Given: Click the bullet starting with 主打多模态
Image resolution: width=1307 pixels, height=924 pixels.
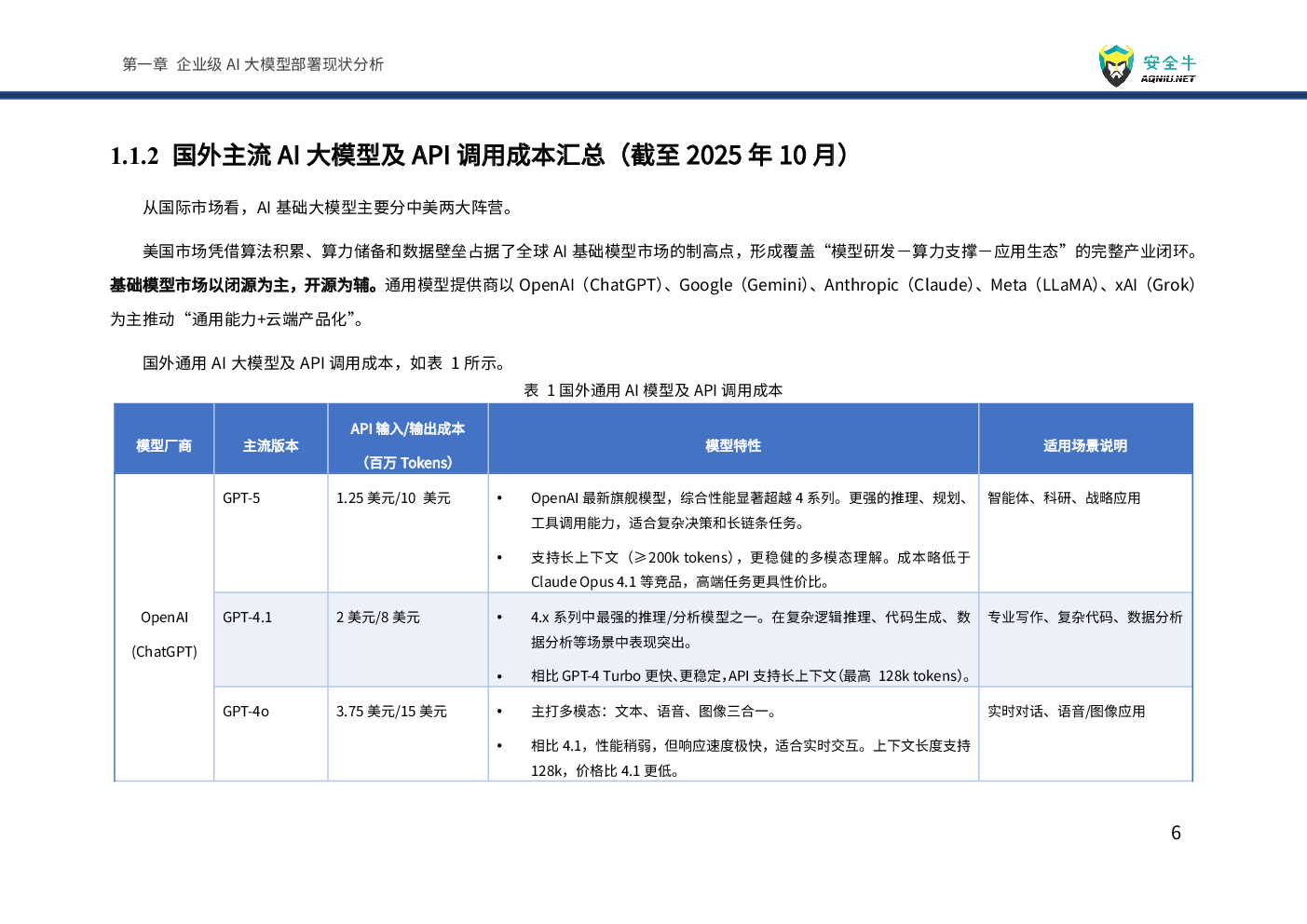Looking at the screenshot, I should [x=654, y=712].
